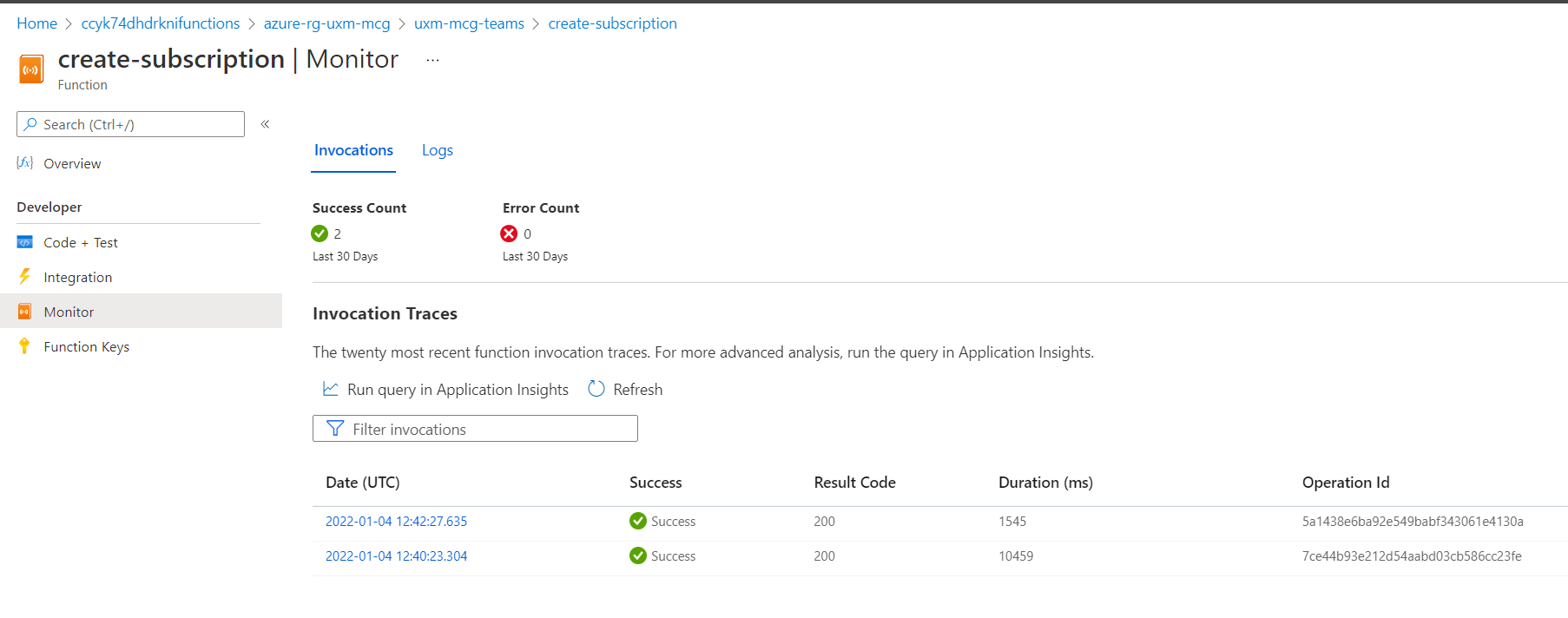
Task: Go to Home breadcrumb
Action: (36, 23)
